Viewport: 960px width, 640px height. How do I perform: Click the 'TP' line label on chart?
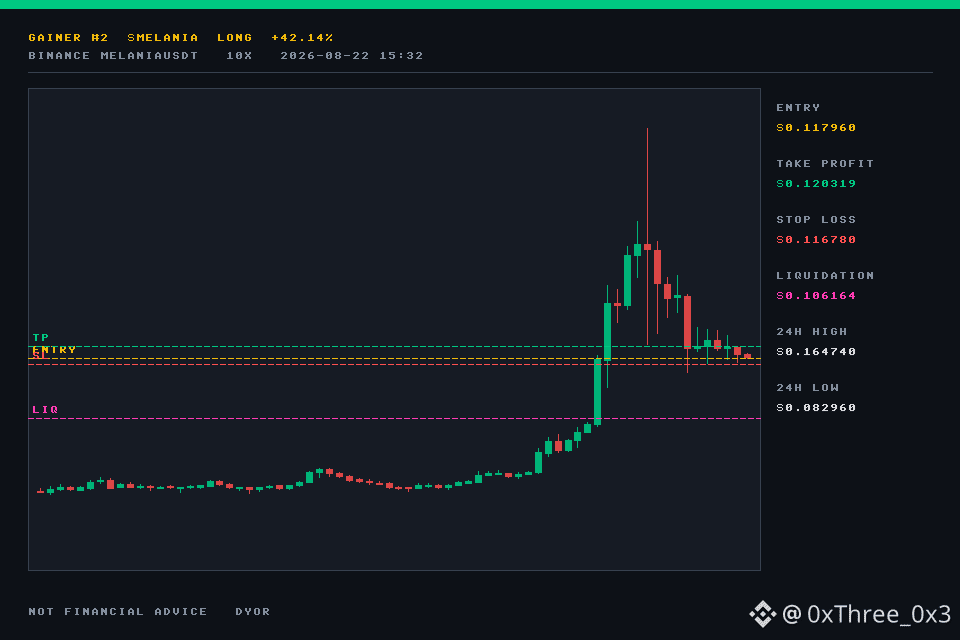pos(40,337)
